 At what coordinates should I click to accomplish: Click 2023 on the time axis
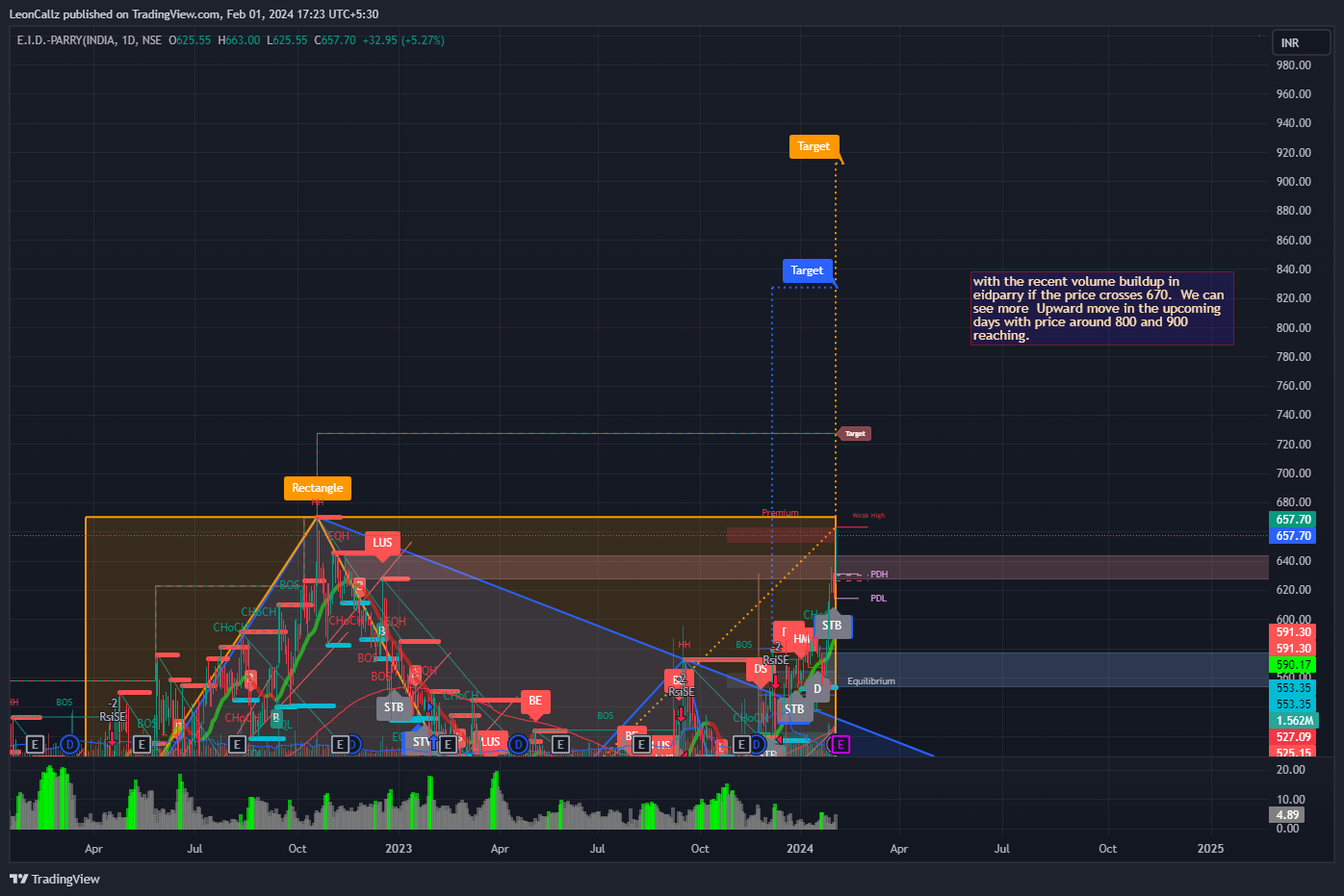399,849
